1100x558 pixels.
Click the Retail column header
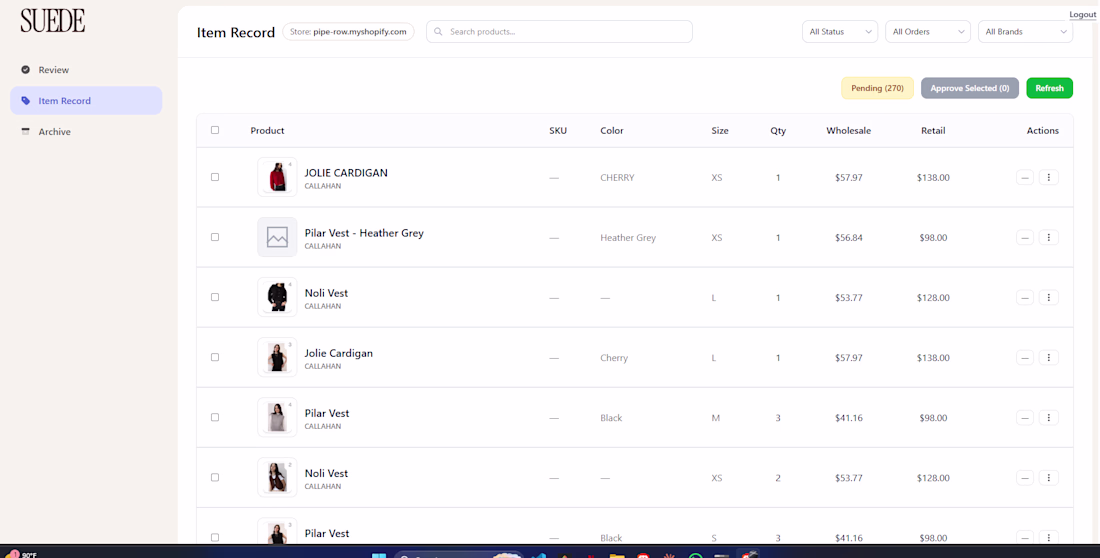(933, 131)
